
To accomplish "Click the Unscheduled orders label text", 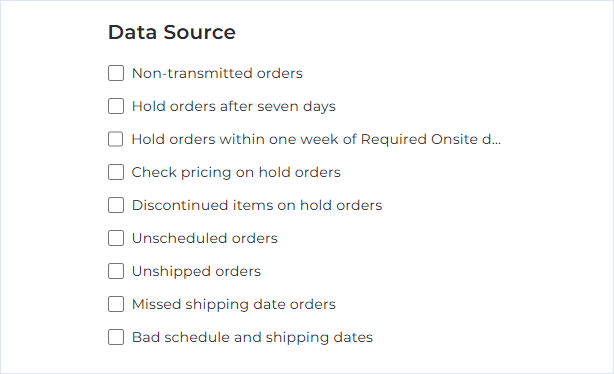I will click(x=205, y=238).
